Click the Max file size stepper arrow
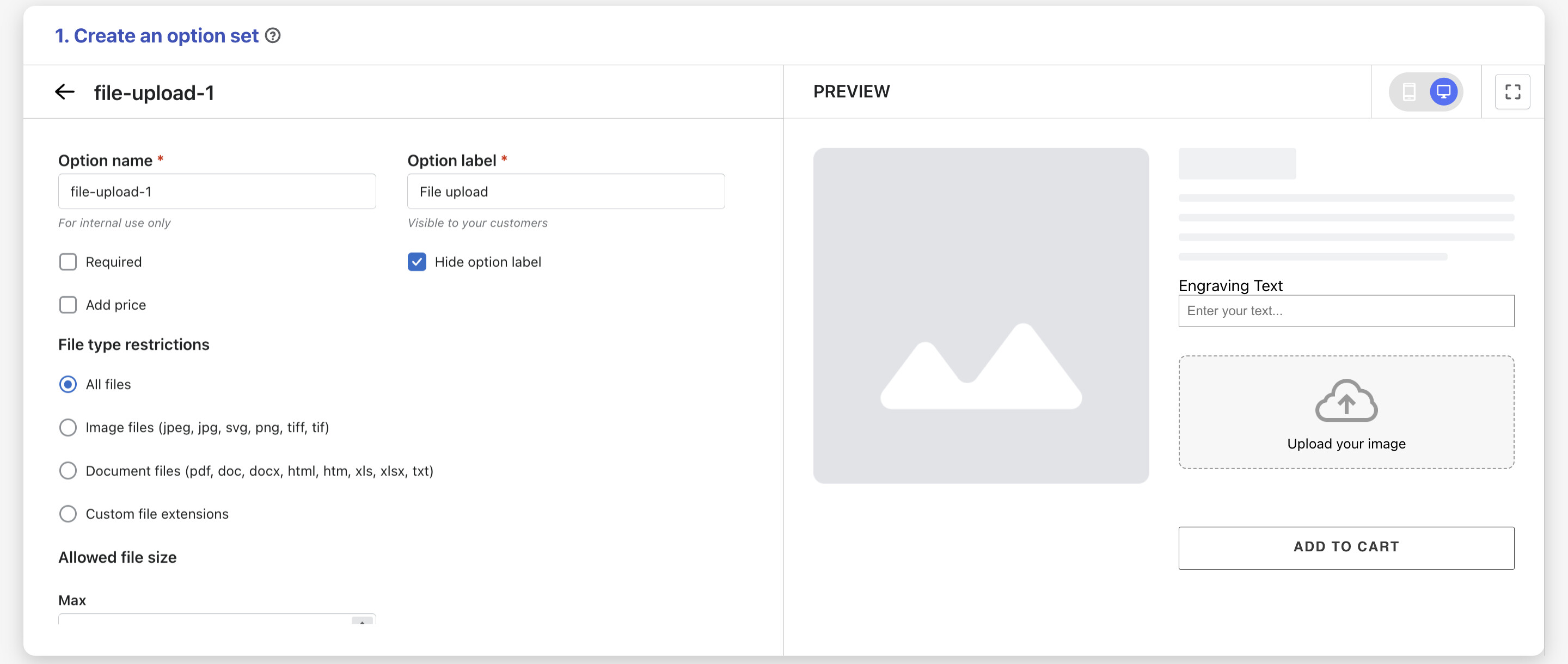Viewport: 1568px width, 664px height. pos(362,621)
